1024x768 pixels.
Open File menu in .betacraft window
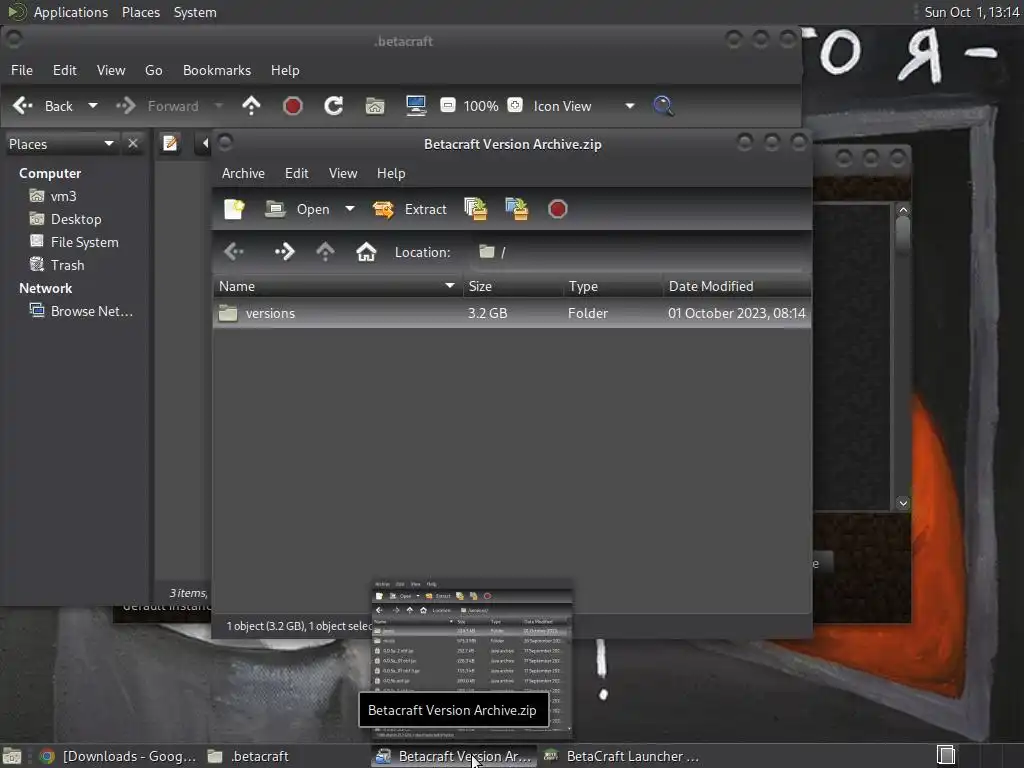22,70
